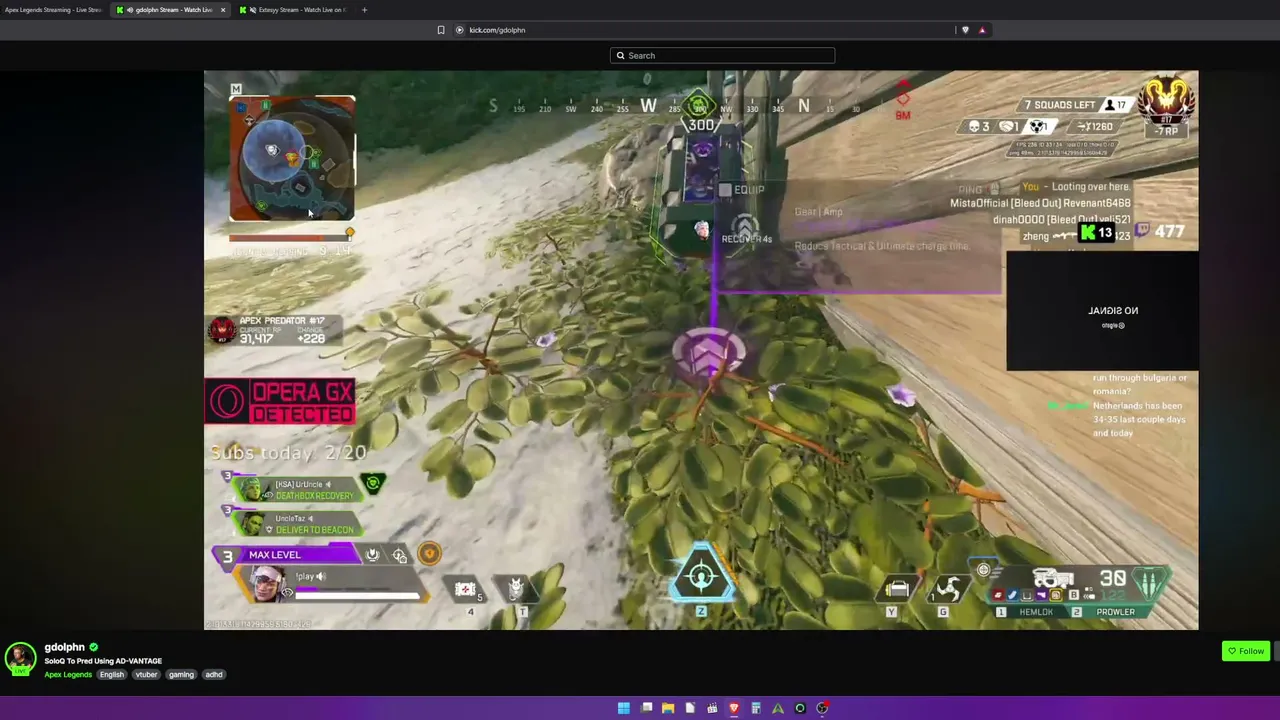
Task: Open File Explorer from the taskbar
Action: tap(668, 708)
